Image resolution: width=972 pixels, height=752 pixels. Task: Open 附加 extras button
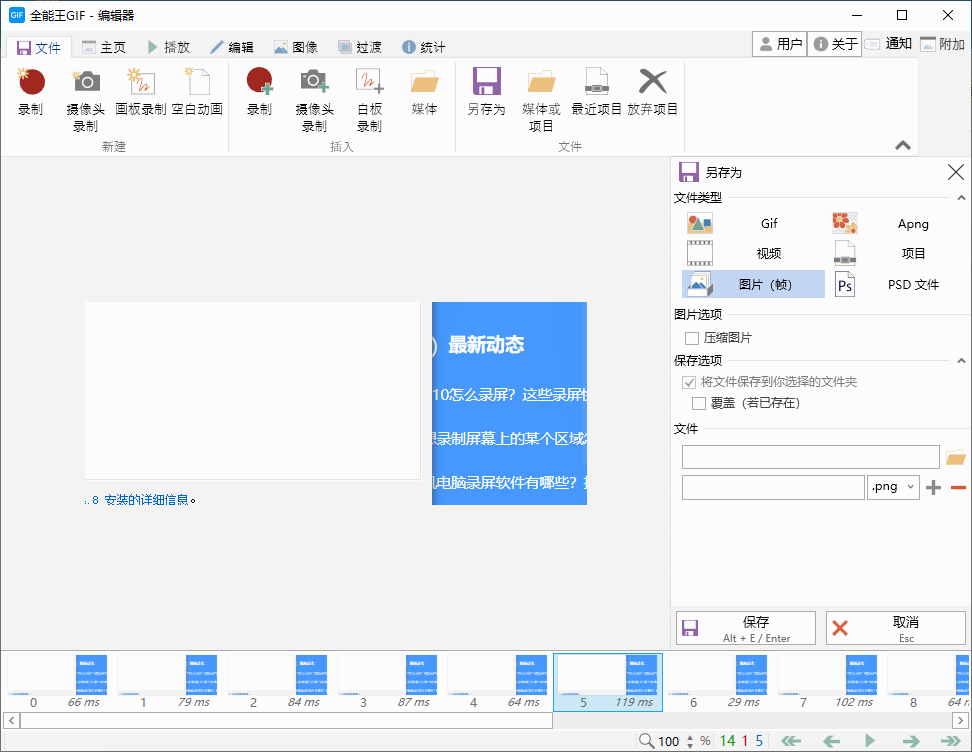click(x=942, y=44)
